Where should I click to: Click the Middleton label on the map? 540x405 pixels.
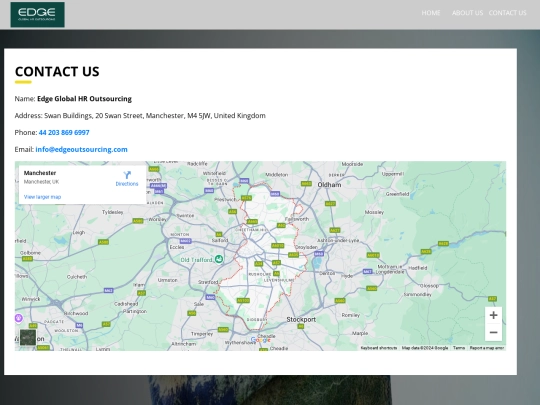277,175
